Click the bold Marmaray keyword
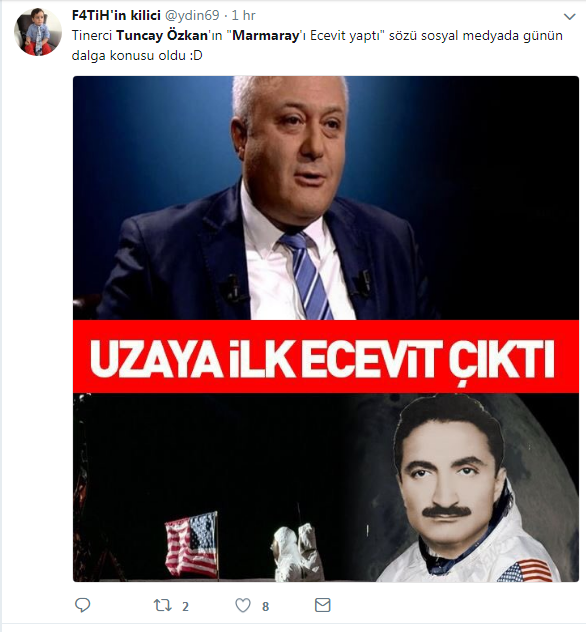586x632 pixels. (x=266, y=35)
